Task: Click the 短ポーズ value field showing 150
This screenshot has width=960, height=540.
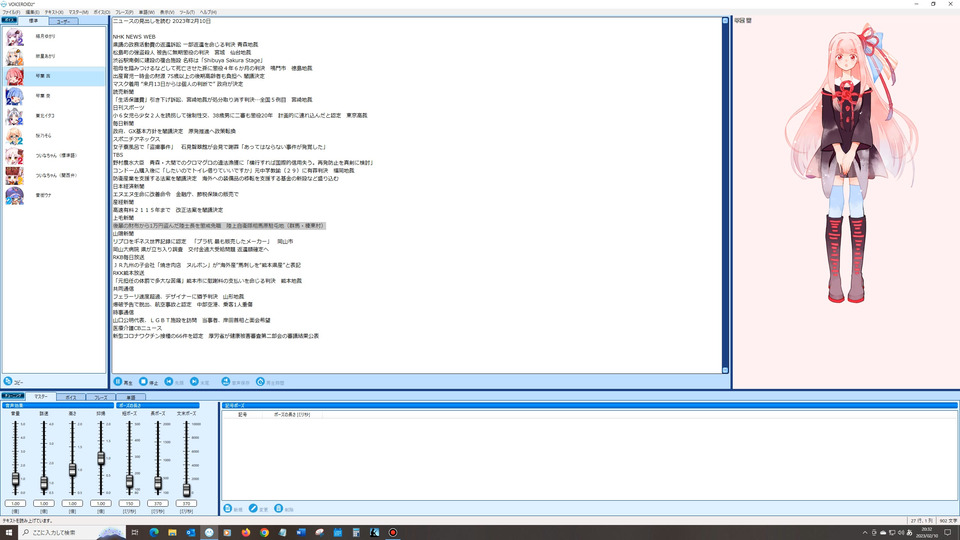Action: (x=129, y=503)
